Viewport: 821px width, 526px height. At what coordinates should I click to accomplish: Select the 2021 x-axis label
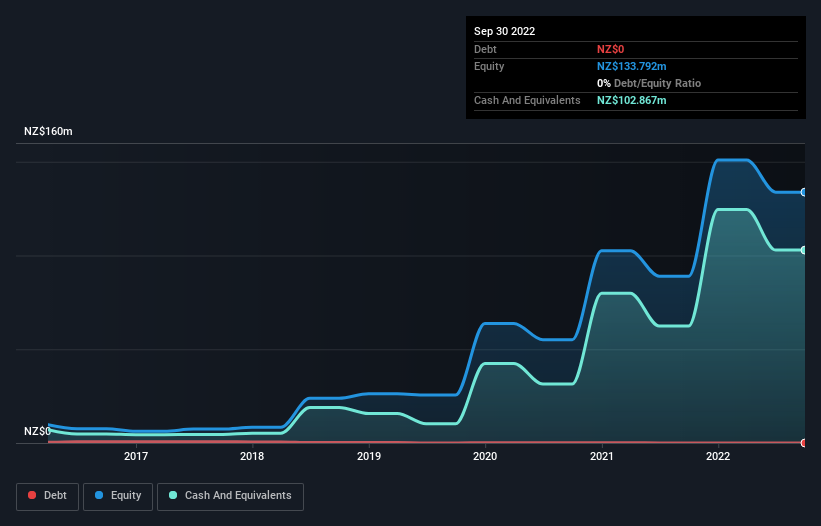[x=602, y=456]
